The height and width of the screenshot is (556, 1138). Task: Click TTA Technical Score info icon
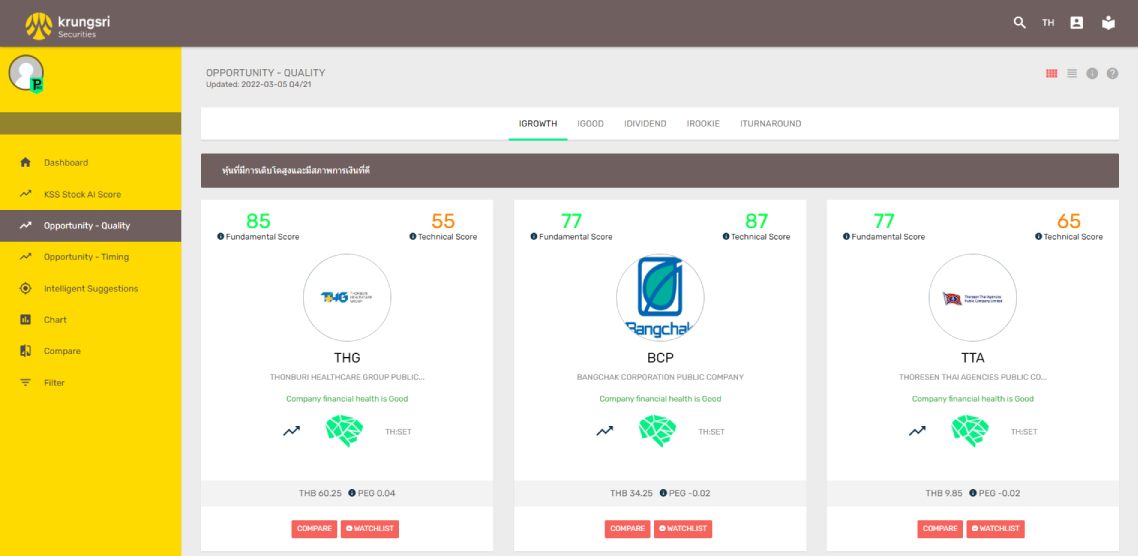coord(1039,237)
